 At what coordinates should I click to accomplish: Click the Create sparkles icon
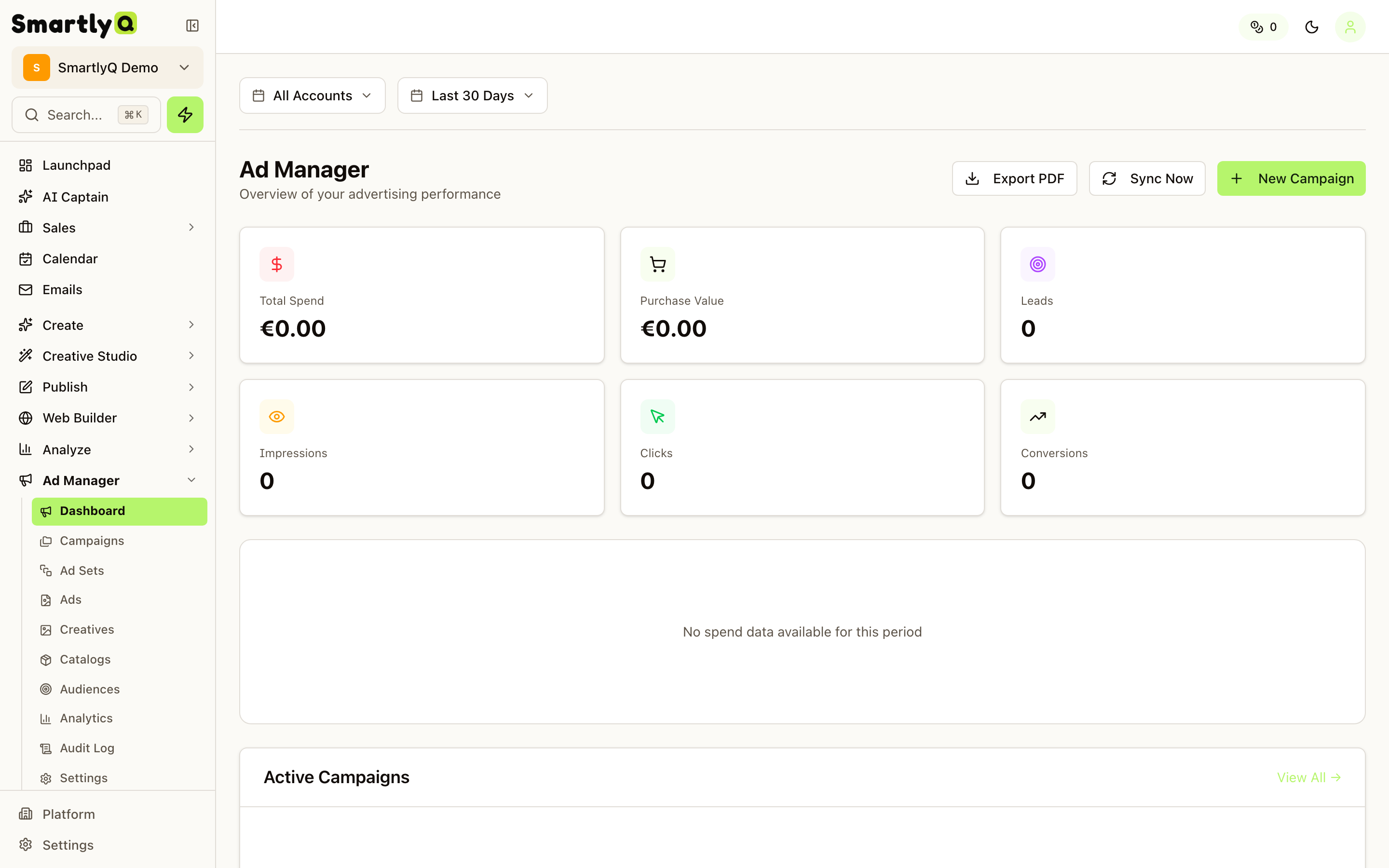25,325
